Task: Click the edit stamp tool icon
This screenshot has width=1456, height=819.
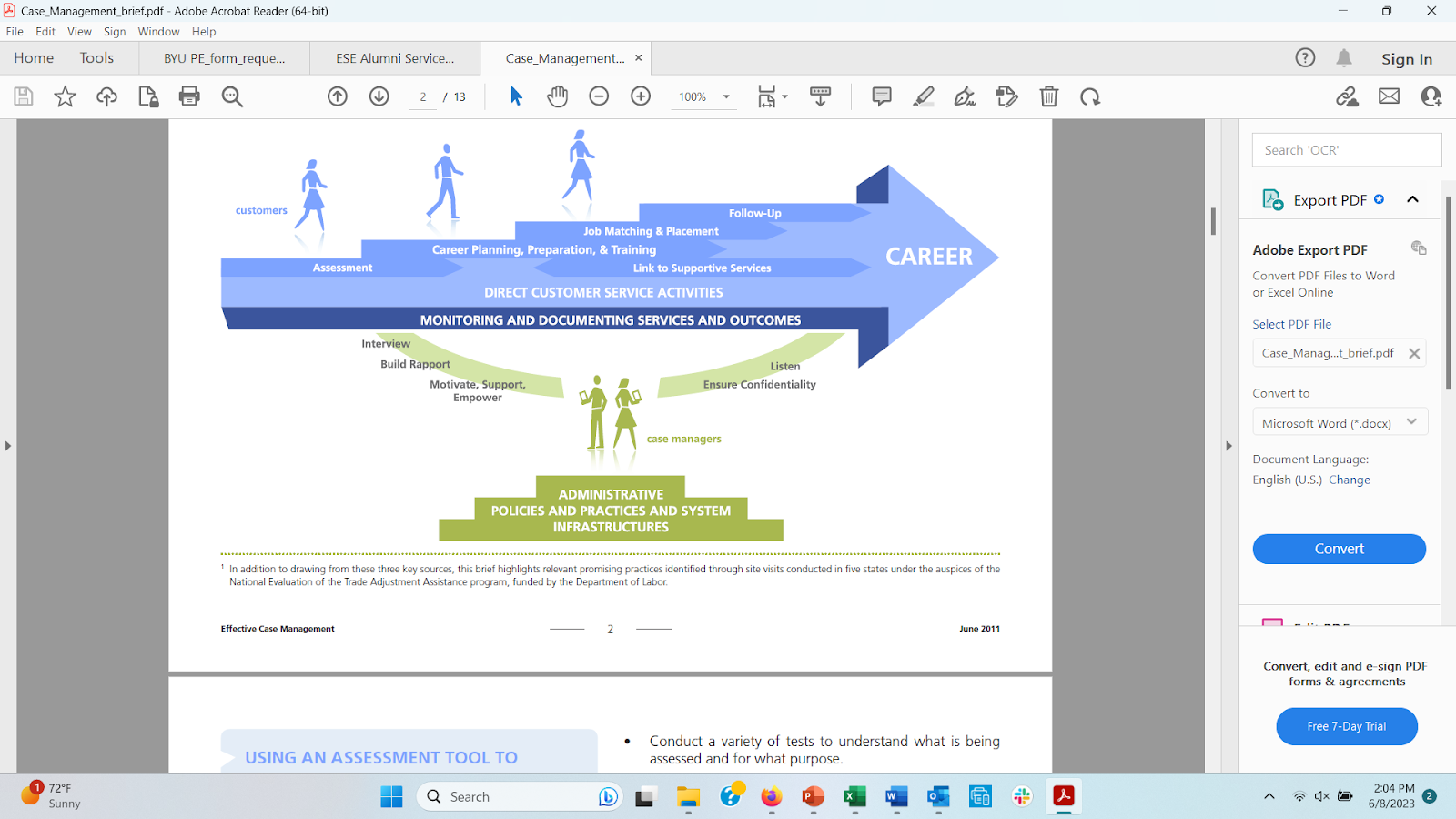Action: 1006,96
